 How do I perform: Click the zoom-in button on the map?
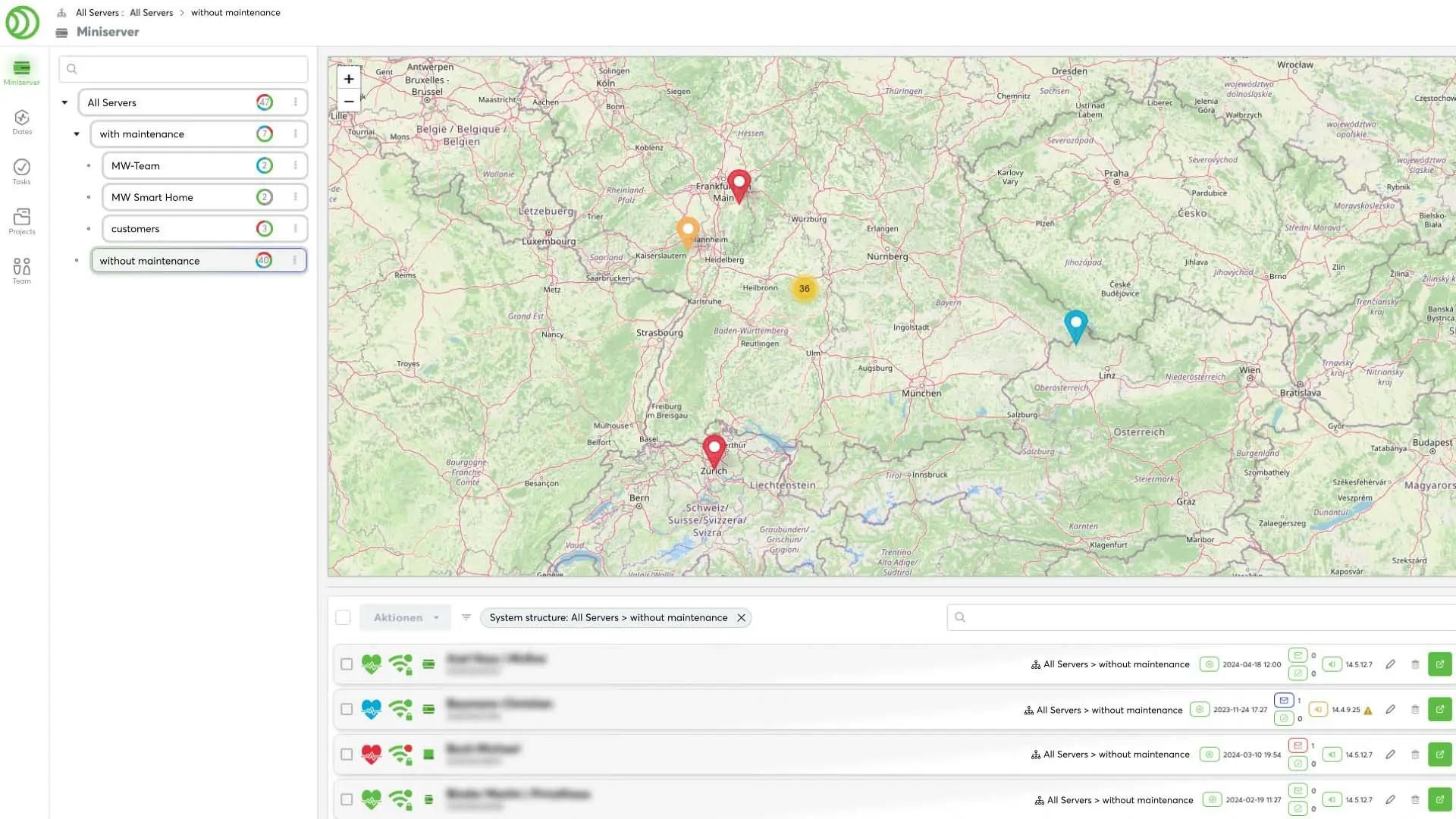(348, 79)
